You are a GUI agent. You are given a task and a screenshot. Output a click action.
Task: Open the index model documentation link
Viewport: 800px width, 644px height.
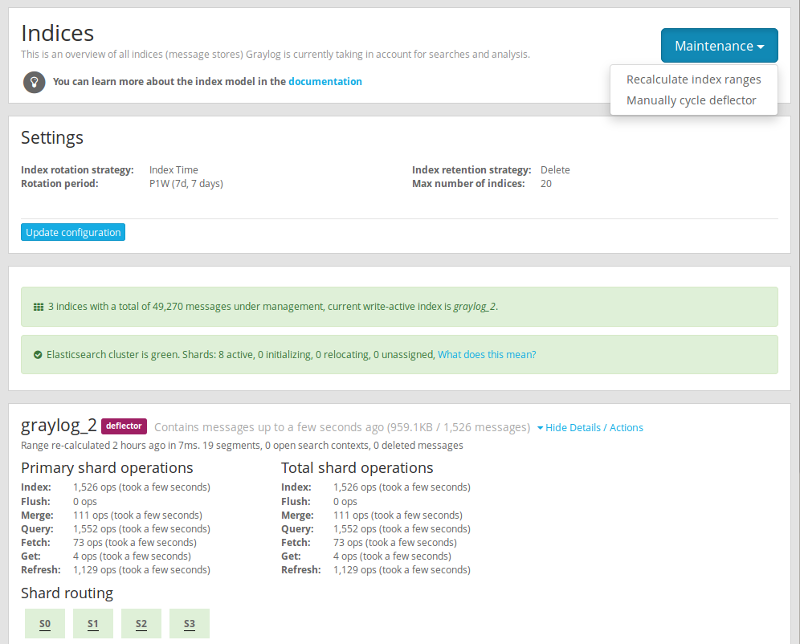point(325,81)
